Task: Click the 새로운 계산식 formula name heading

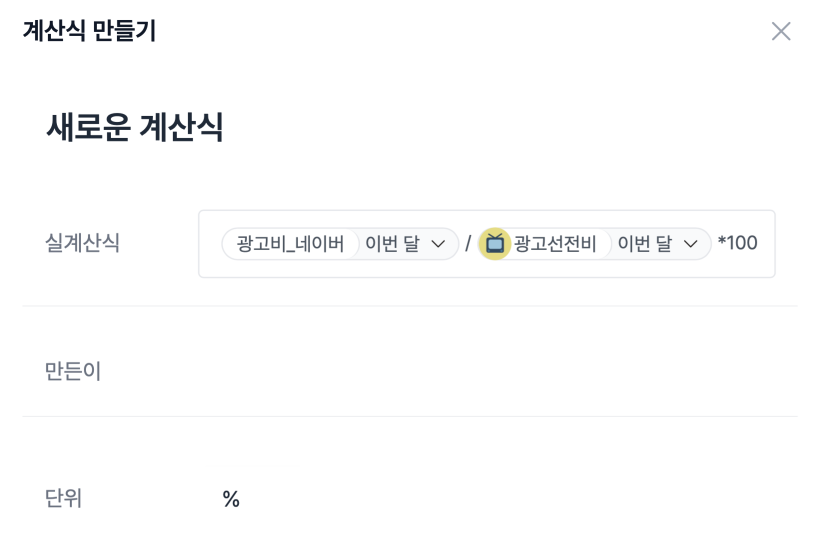Action: pyautogui.click(x=135, y=128)
